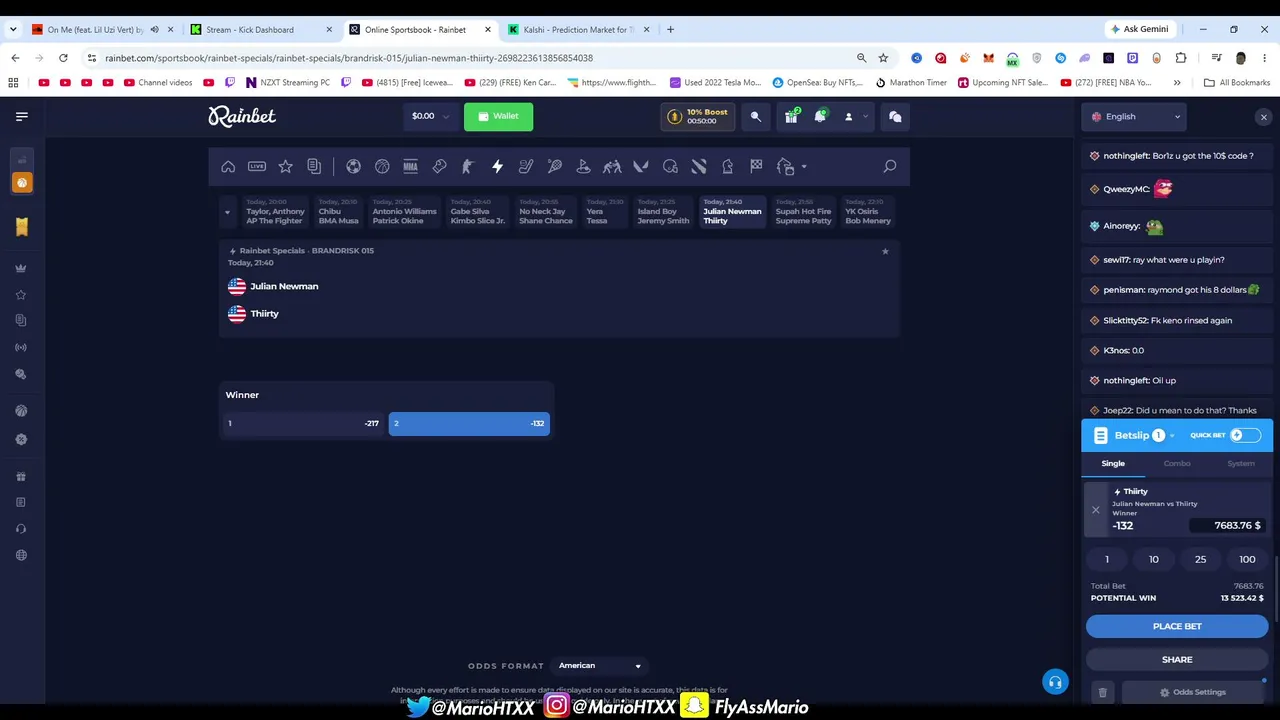Open the green Wallet button
This screenshot has width=1280, height=720.
498,117
